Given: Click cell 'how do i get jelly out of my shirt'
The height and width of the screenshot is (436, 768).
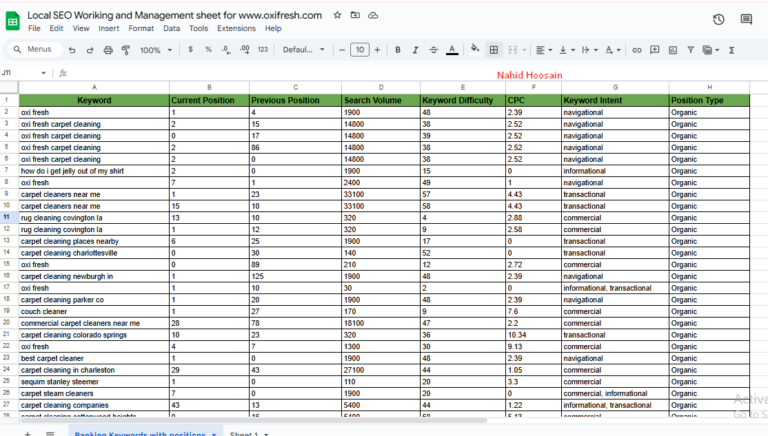Looking at the screenshot, I should [x=94, y=171].
